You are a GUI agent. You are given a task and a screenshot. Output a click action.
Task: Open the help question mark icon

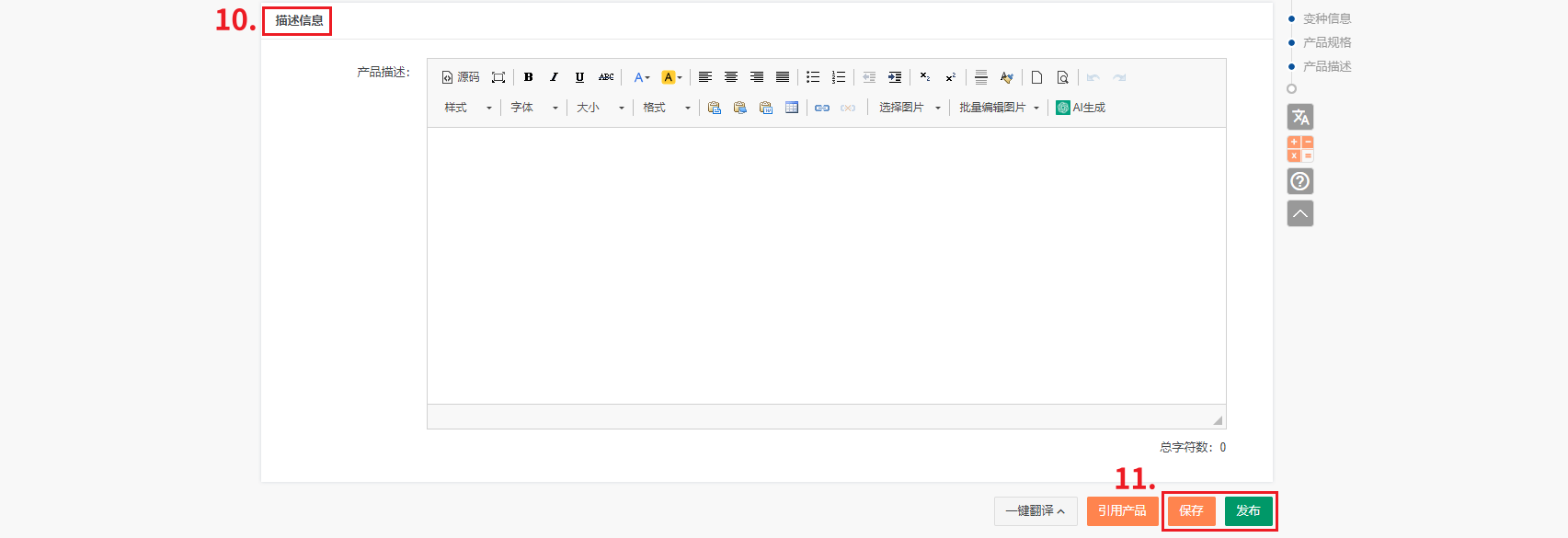pyautogui.click(x=1300, y=181)
